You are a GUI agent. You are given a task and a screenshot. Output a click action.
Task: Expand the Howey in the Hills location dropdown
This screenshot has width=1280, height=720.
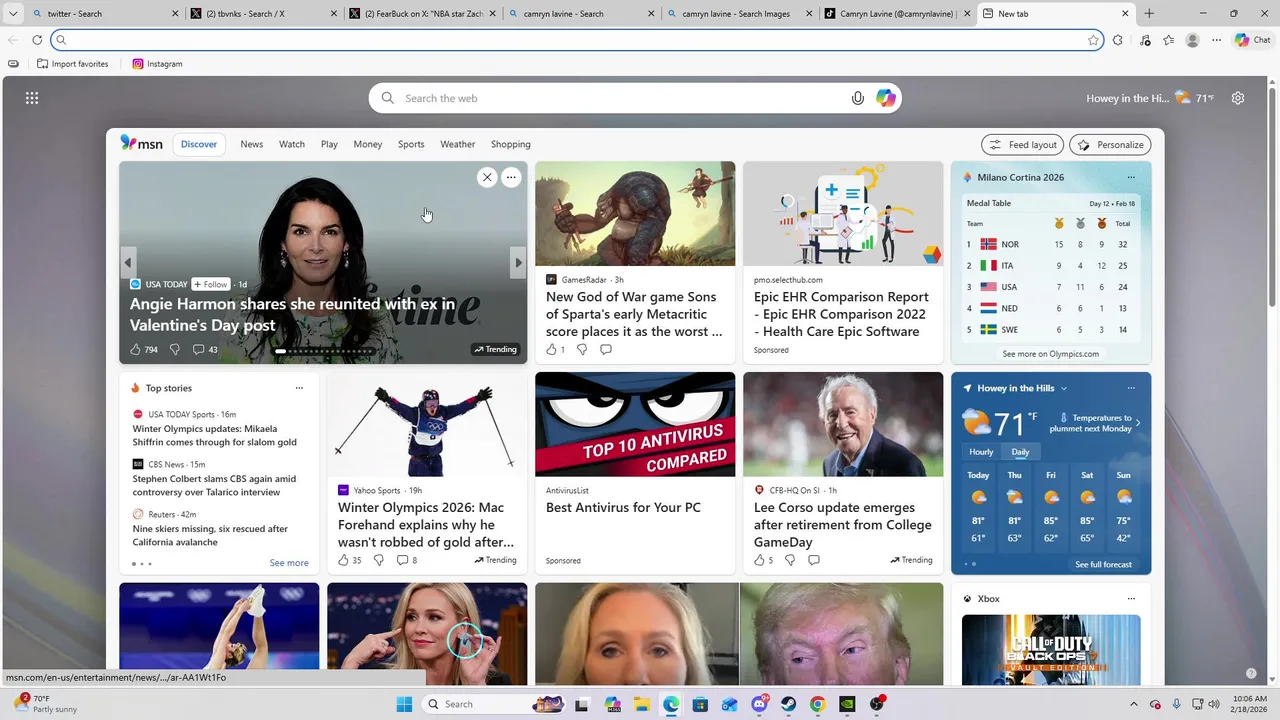coord(1063,388)
